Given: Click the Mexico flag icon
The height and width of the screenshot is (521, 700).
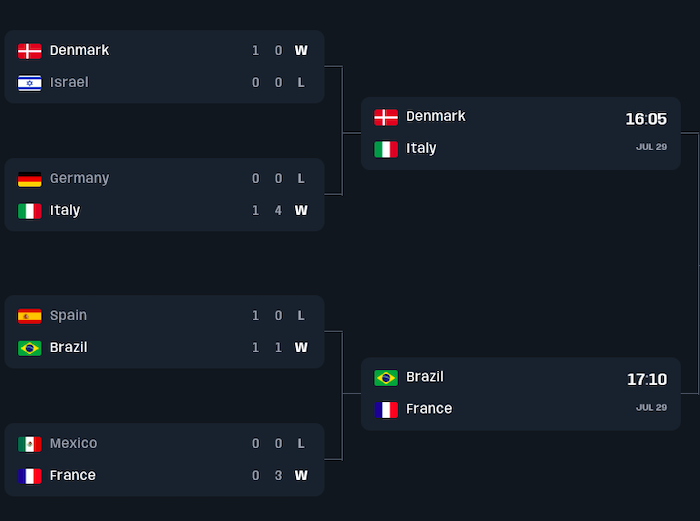Looking at the screenshot, I should coord(30,444).
